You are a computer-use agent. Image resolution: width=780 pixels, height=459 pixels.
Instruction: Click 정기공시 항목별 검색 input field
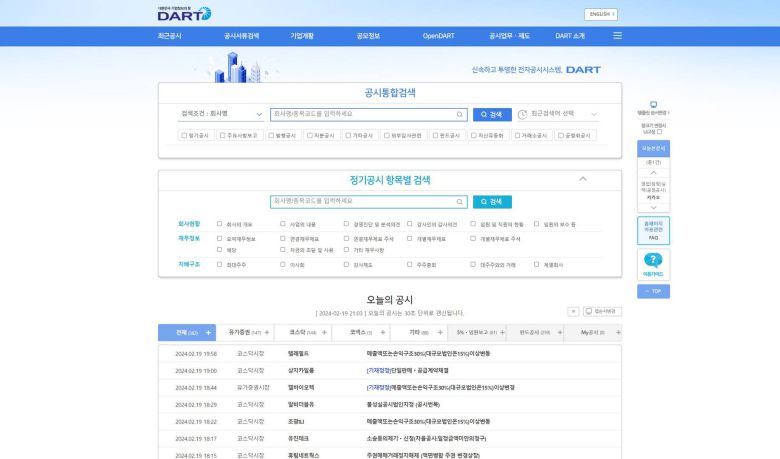pyautogui.click(x=369, y=202)
